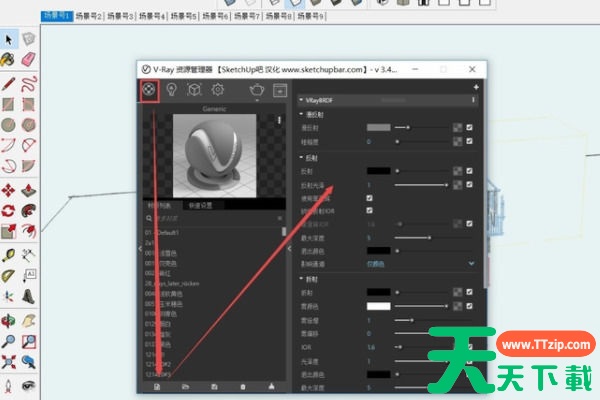Select the Zoom Window tool
Viewport: 600px width, 400px height.
pyautogui.click(x=29, y=341)
